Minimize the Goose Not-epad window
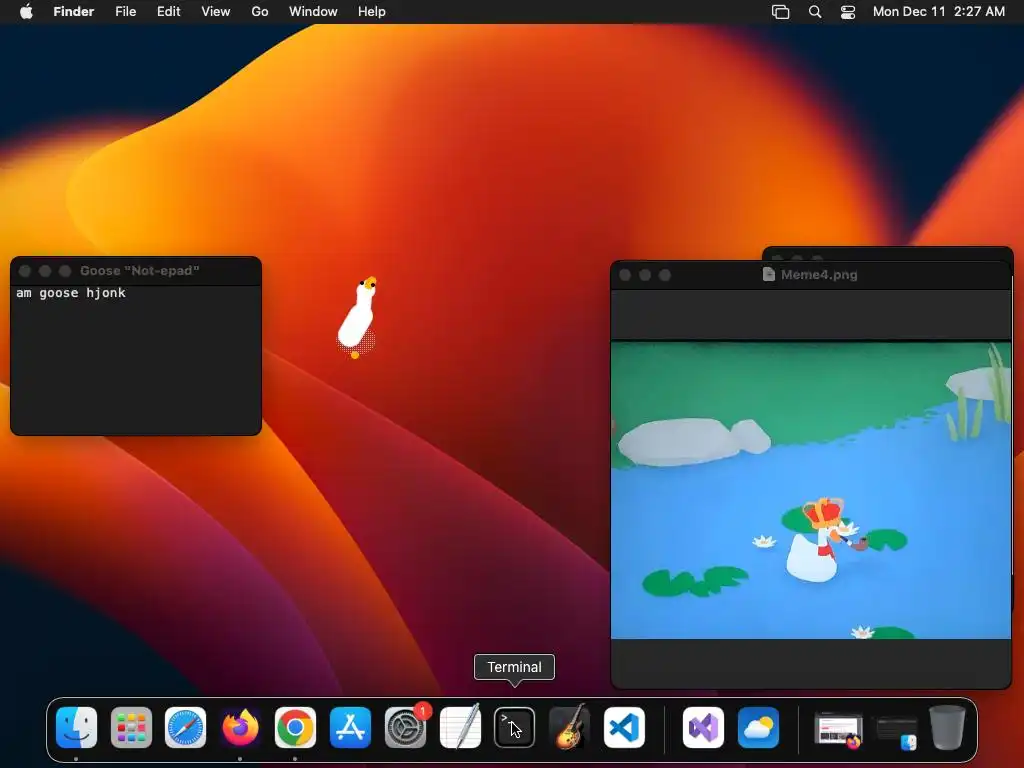 (45, 270)
